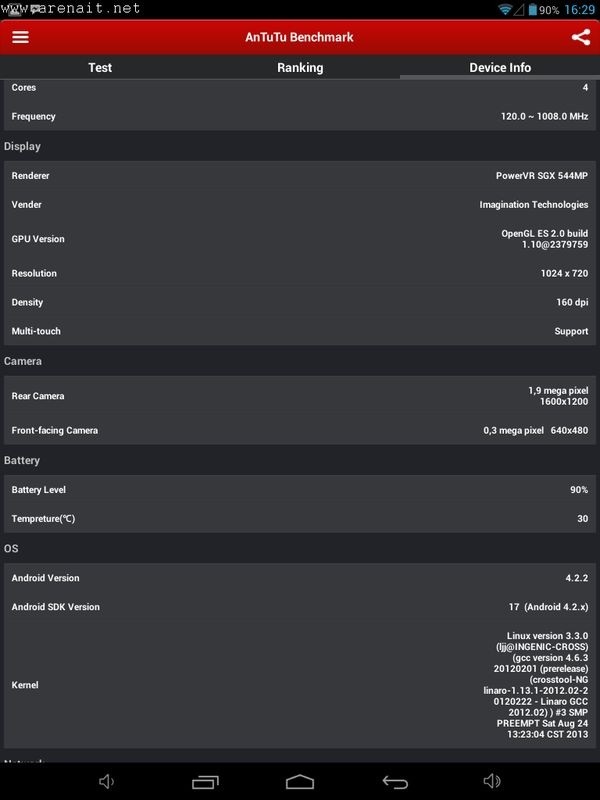This screenshot has height=800, width=600.
Task: Open recent apps from navigation bar
Action: pyautogui.click(x=205, y=781)
